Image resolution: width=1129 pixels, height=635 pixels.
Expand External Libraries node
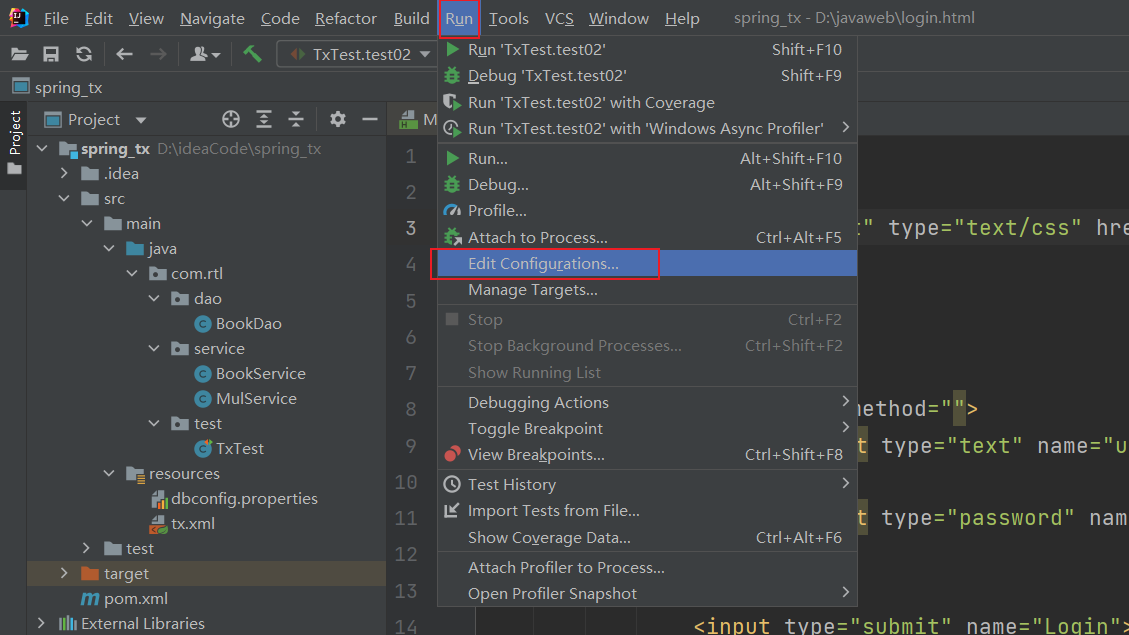click(x=42, y=623)
